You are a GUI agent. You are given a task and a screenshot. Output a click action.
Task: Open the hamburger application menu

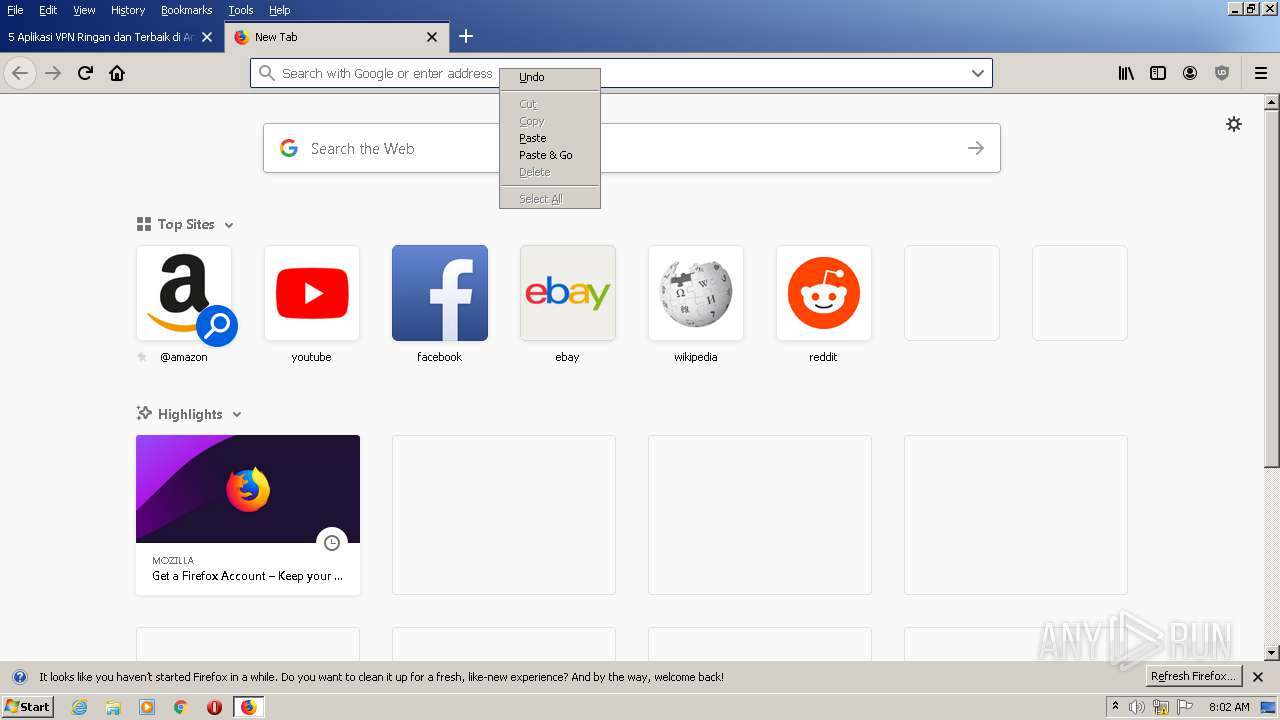coord(1261,73)
